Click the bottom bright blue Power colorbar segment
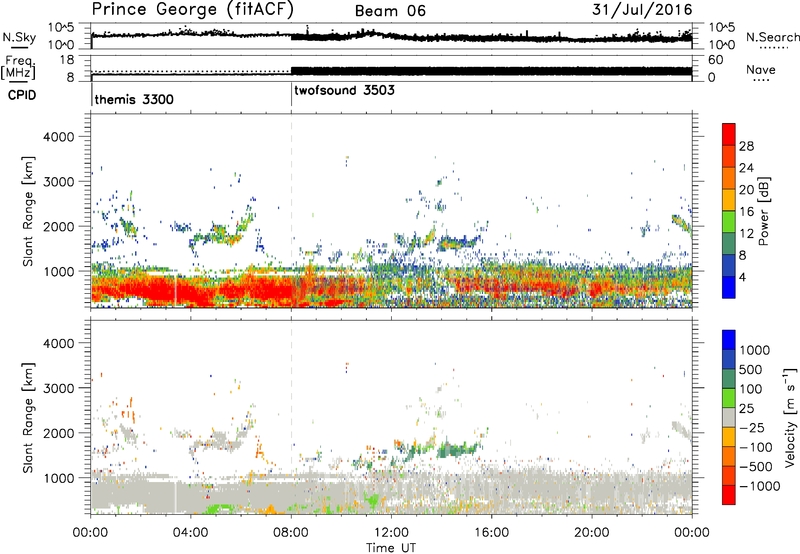The image size is (800, 554). point(729,287)
